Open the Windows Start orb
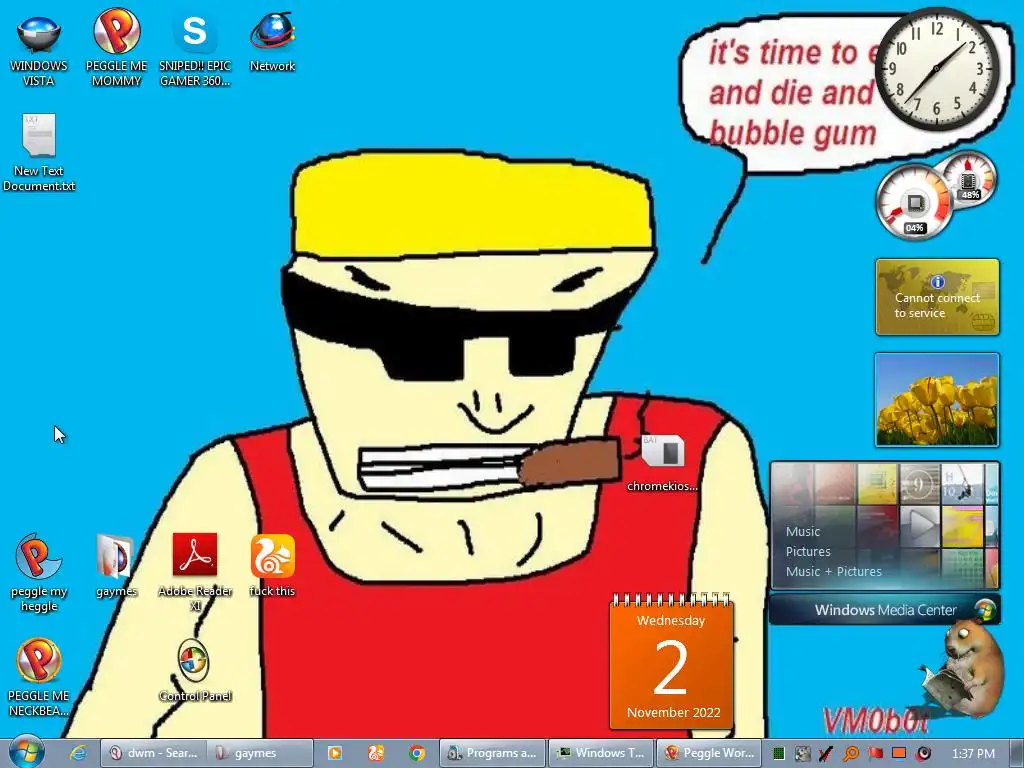Image resolution: width=1024 pixels, height=768 pixels. [26, 752]
